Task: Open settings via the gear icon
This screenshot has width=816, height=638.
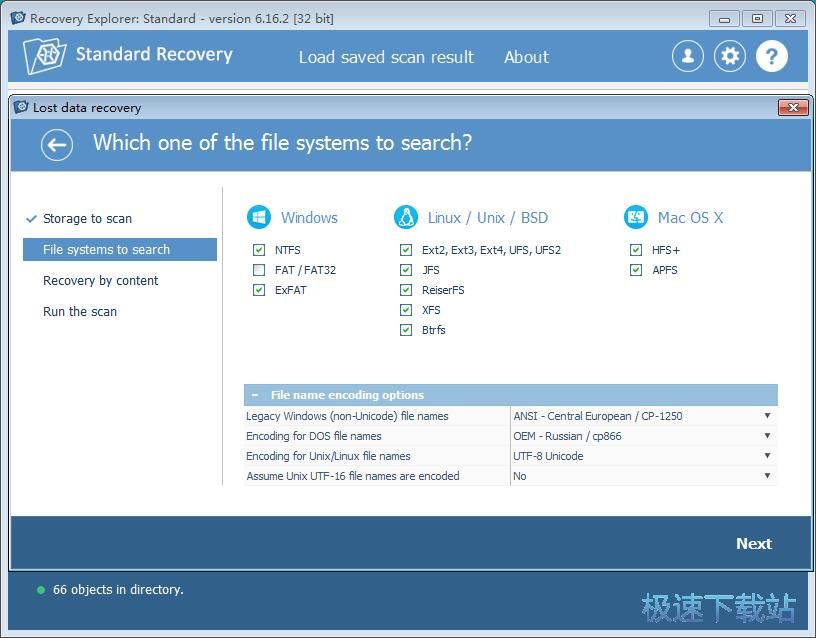Action: tap(730, 56)
